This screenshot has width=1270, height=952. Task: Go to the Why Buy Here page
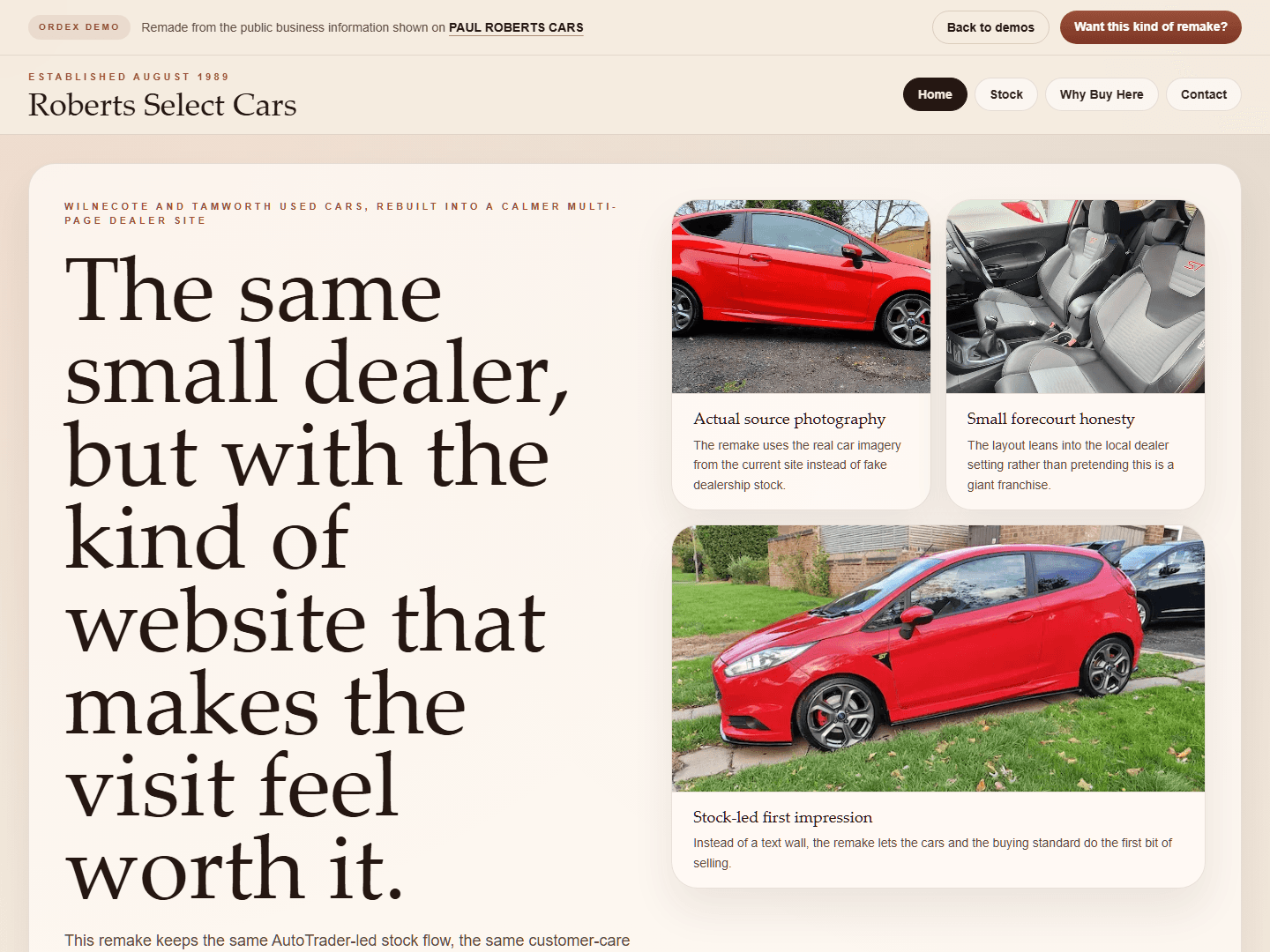1101,94
